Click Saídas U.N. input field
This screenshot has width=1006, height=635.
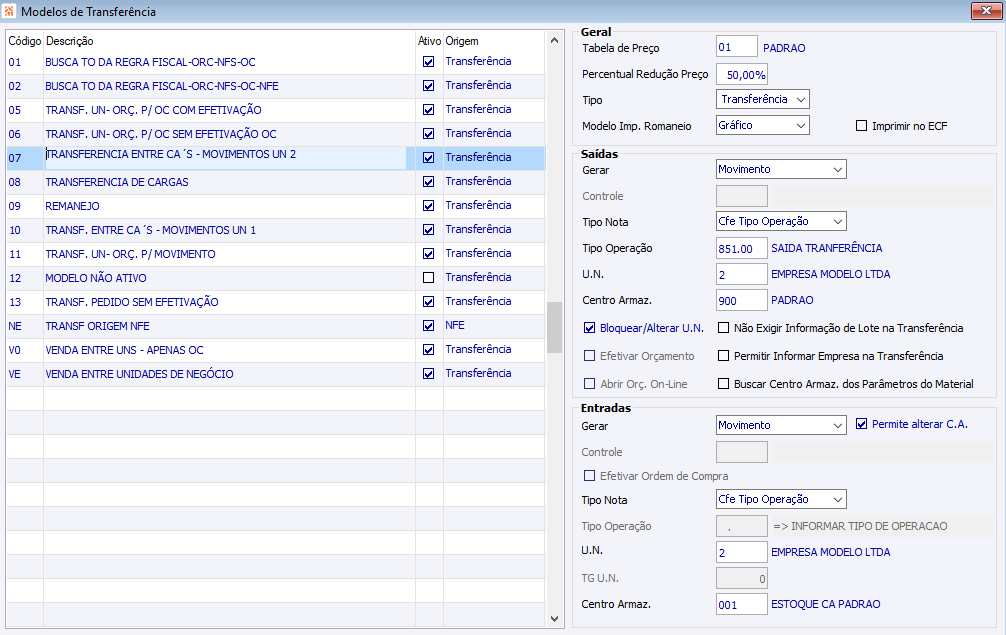tap(742, 274)
